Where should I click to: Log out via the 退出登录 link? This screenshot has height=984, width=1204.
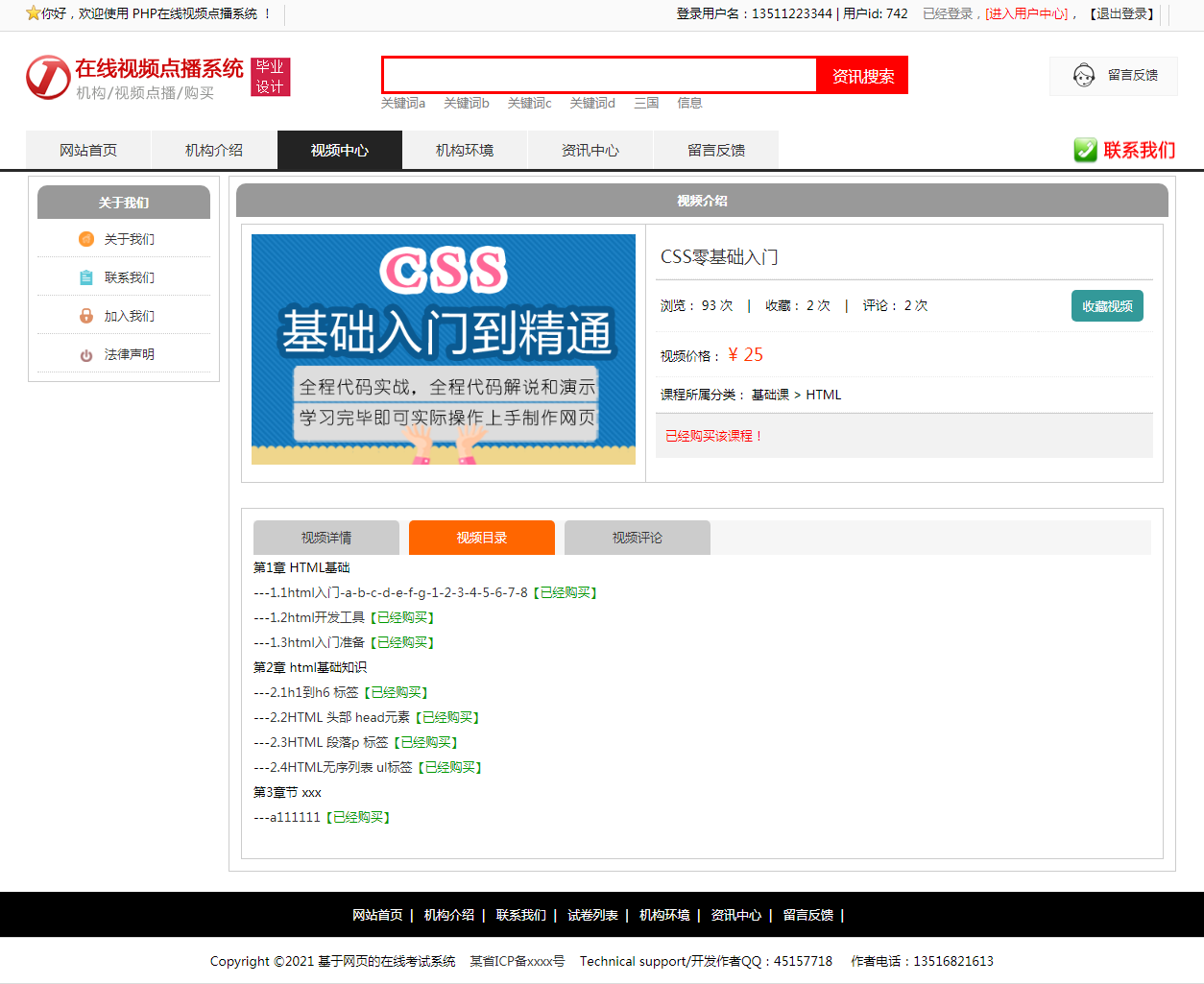pyautogui.click(x=1120, y=13)
